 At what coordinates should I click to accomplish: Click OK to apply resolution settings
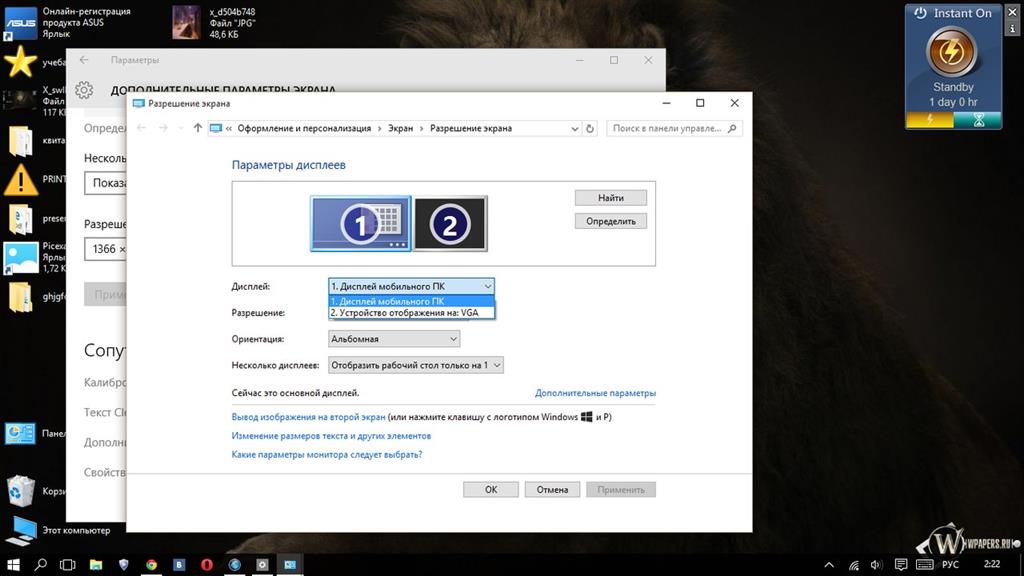point(490,489)
